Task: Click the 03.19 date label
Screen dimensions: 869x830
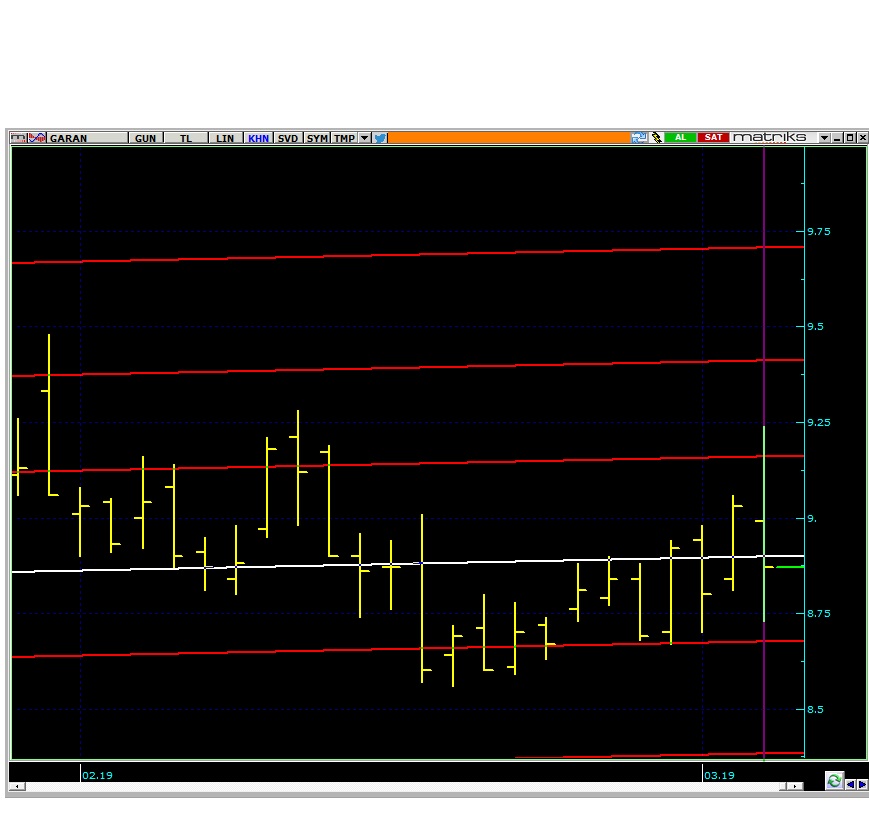Action: pyautogui.click(x=719, y=775)
